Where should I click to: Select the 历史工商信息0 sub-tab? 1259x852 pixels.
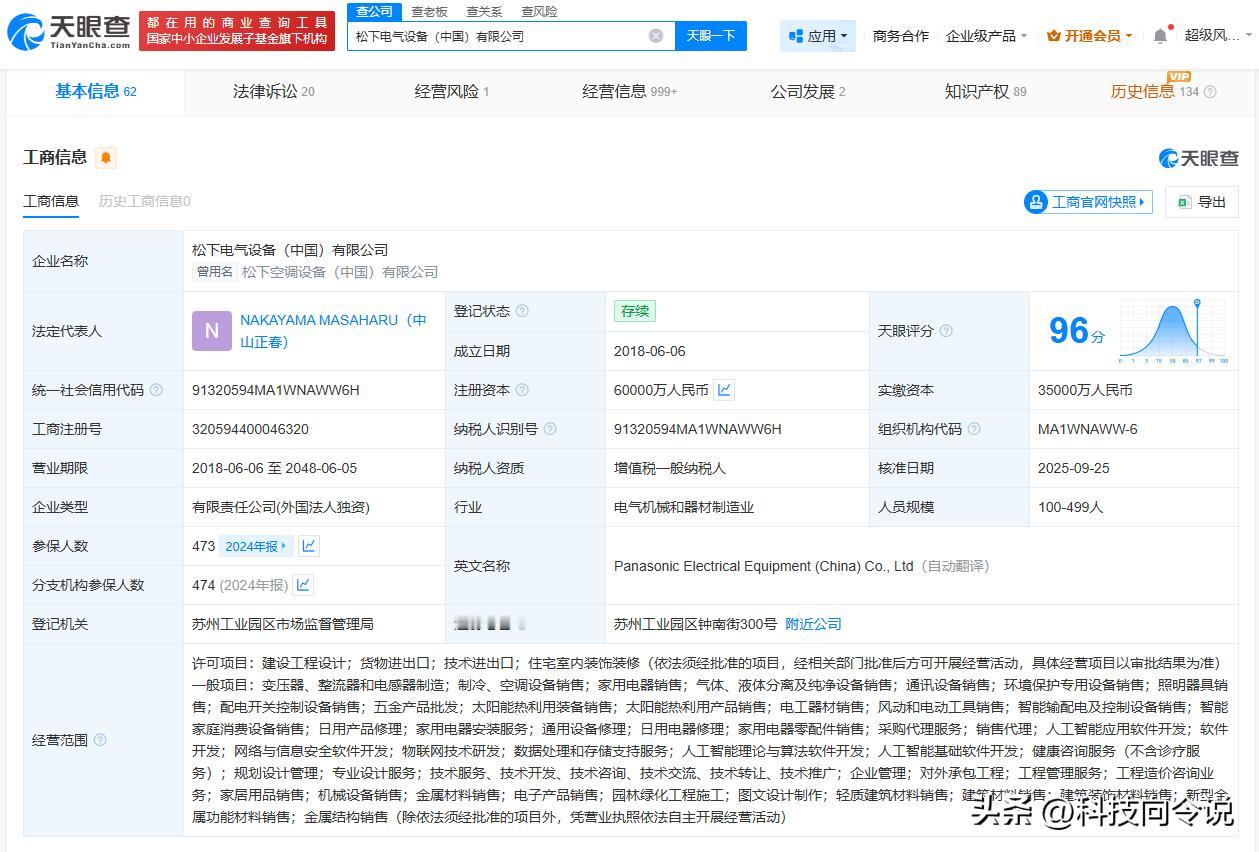pos(144,201)
